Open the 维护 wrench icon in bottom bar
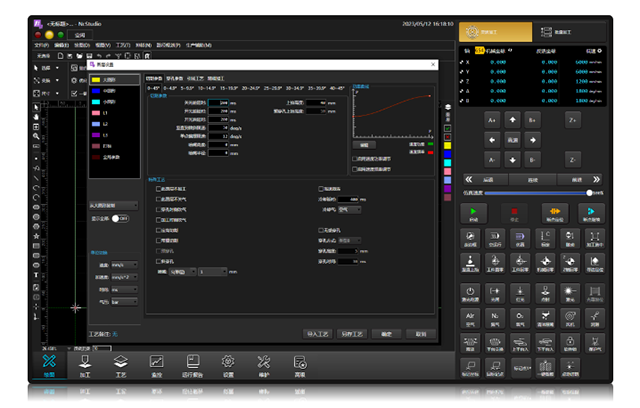 pos(264,364)
